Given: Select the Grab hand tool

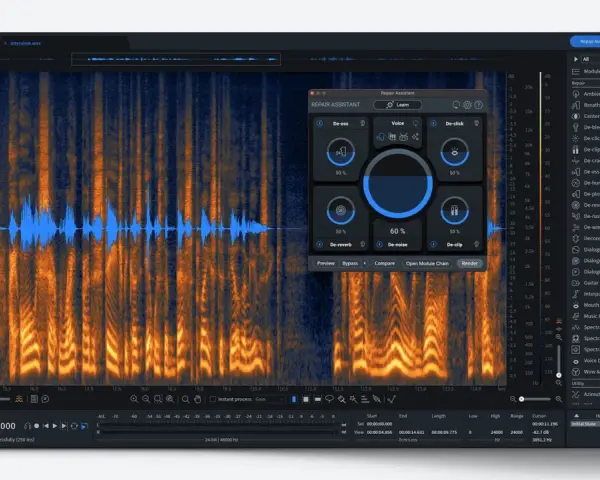Looking at the screenshot, I should coord(197,399).
